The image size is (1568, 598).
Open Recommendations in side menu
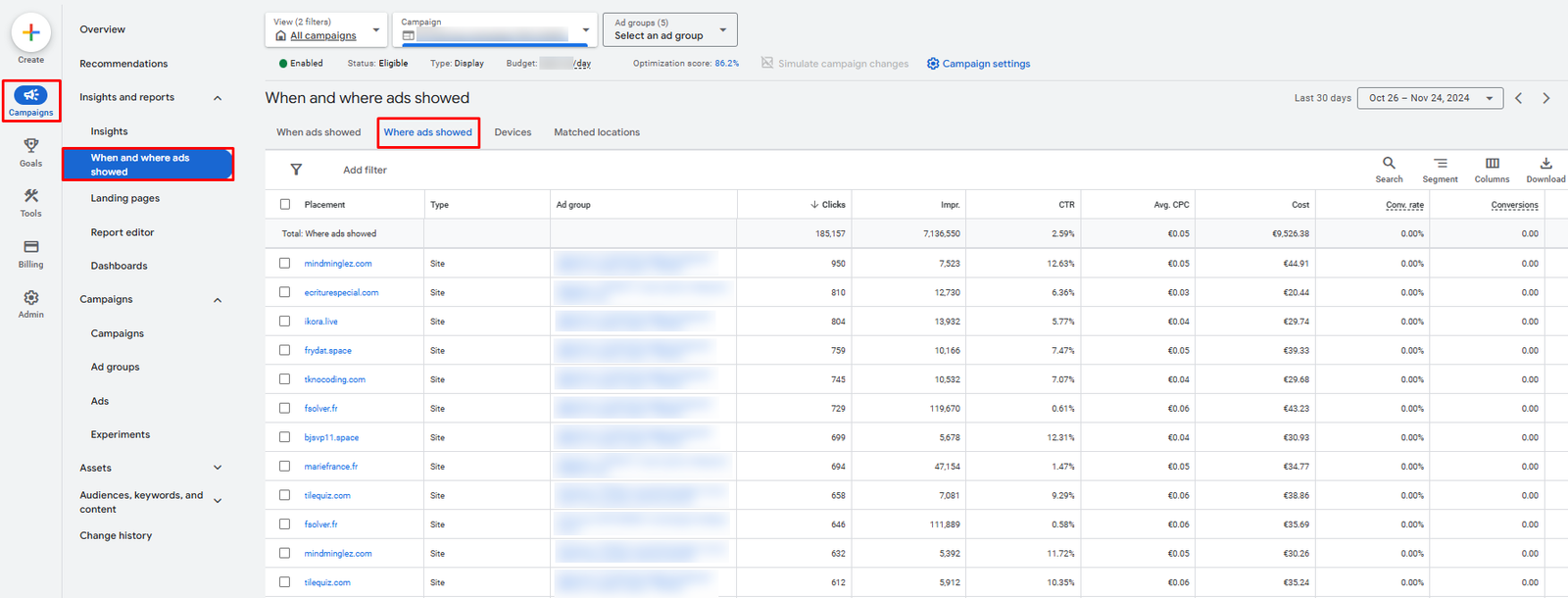pyautogui.click(x=123, y=64)
